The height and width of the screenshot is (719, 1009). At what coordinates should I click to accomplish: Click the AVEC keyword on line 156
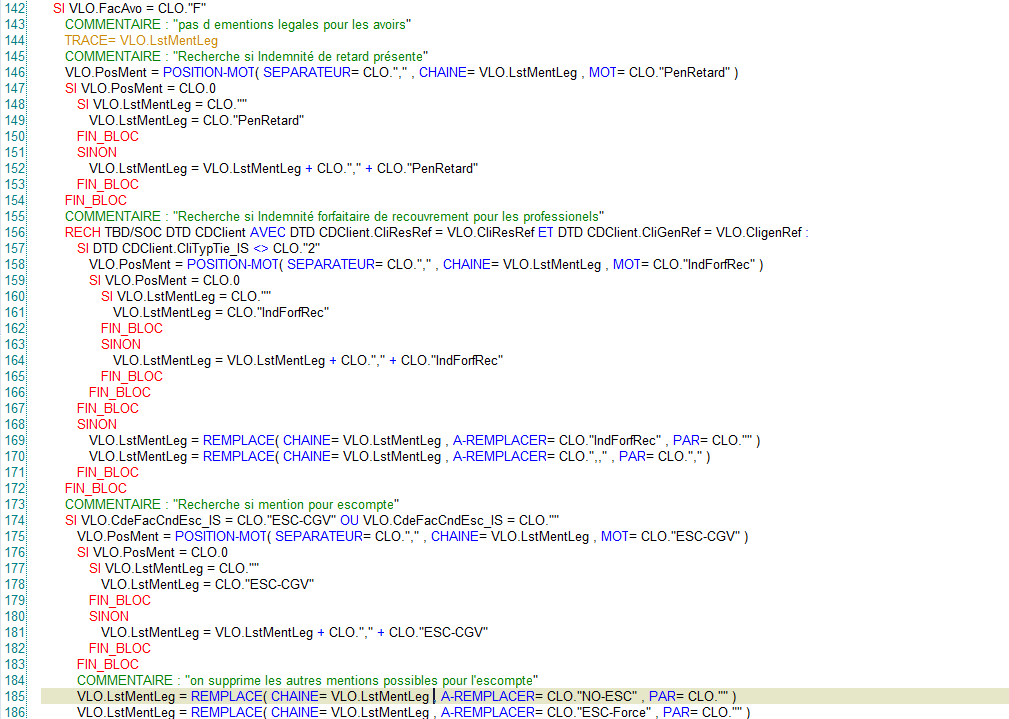[269, 232]
